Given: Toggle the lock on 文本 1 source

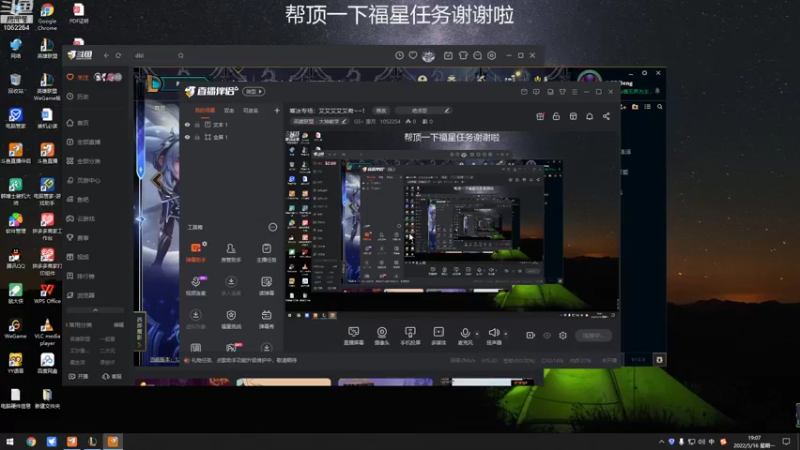Looking at the screenshot, I should click(x=197, y=124).
